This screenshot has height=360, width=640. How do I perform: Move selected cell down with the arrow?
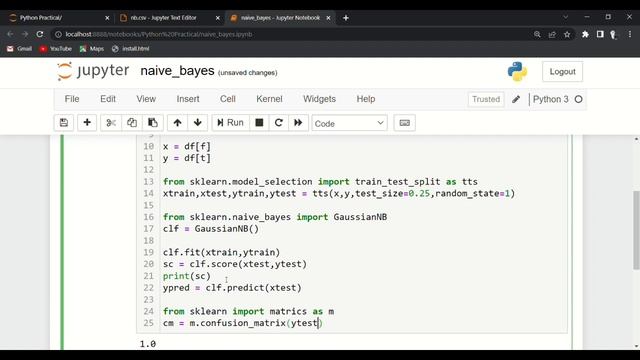tap(198, 123)
